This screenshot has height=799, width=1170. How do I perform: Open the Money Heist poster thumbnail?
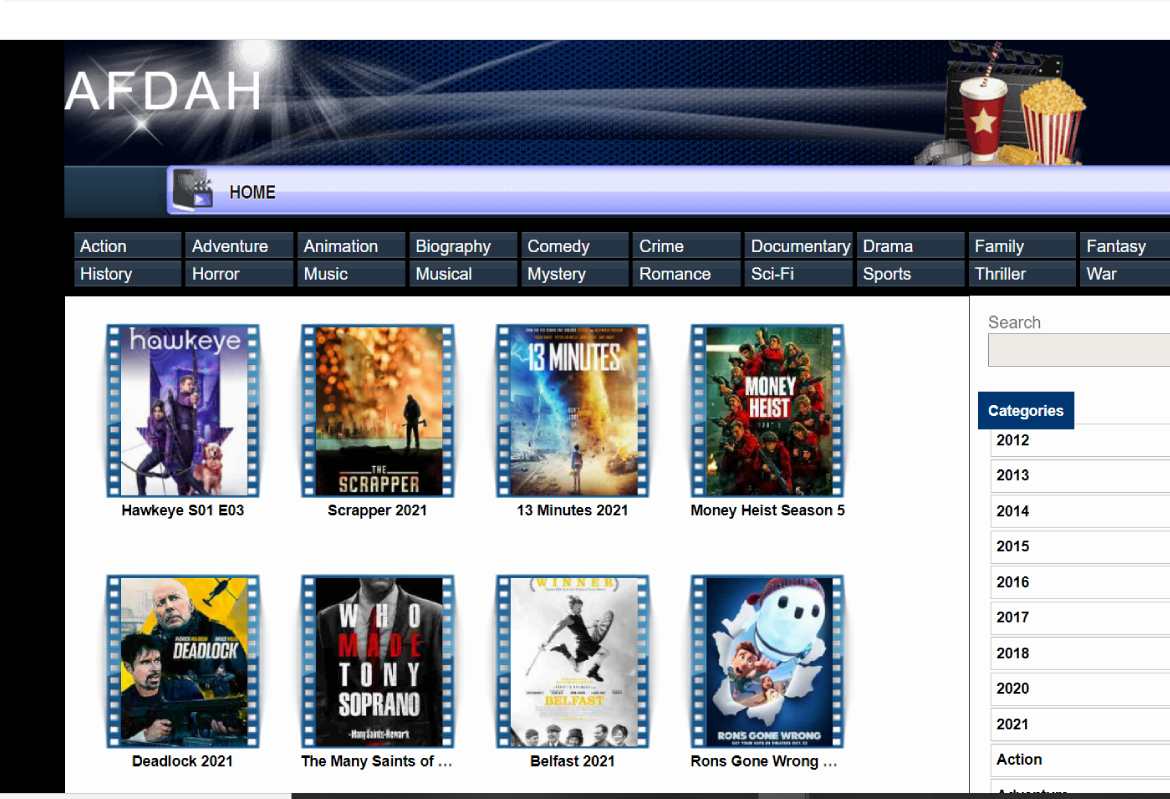click(767, 410)
